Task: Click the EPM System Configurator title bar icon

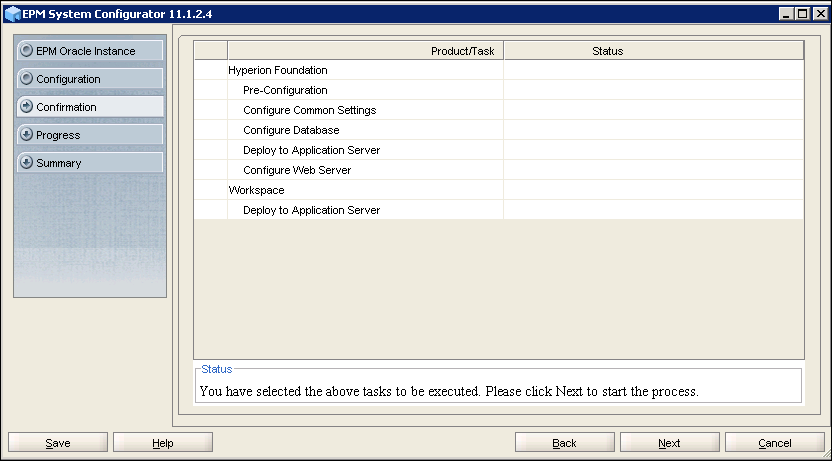Action: click(12, 14)
